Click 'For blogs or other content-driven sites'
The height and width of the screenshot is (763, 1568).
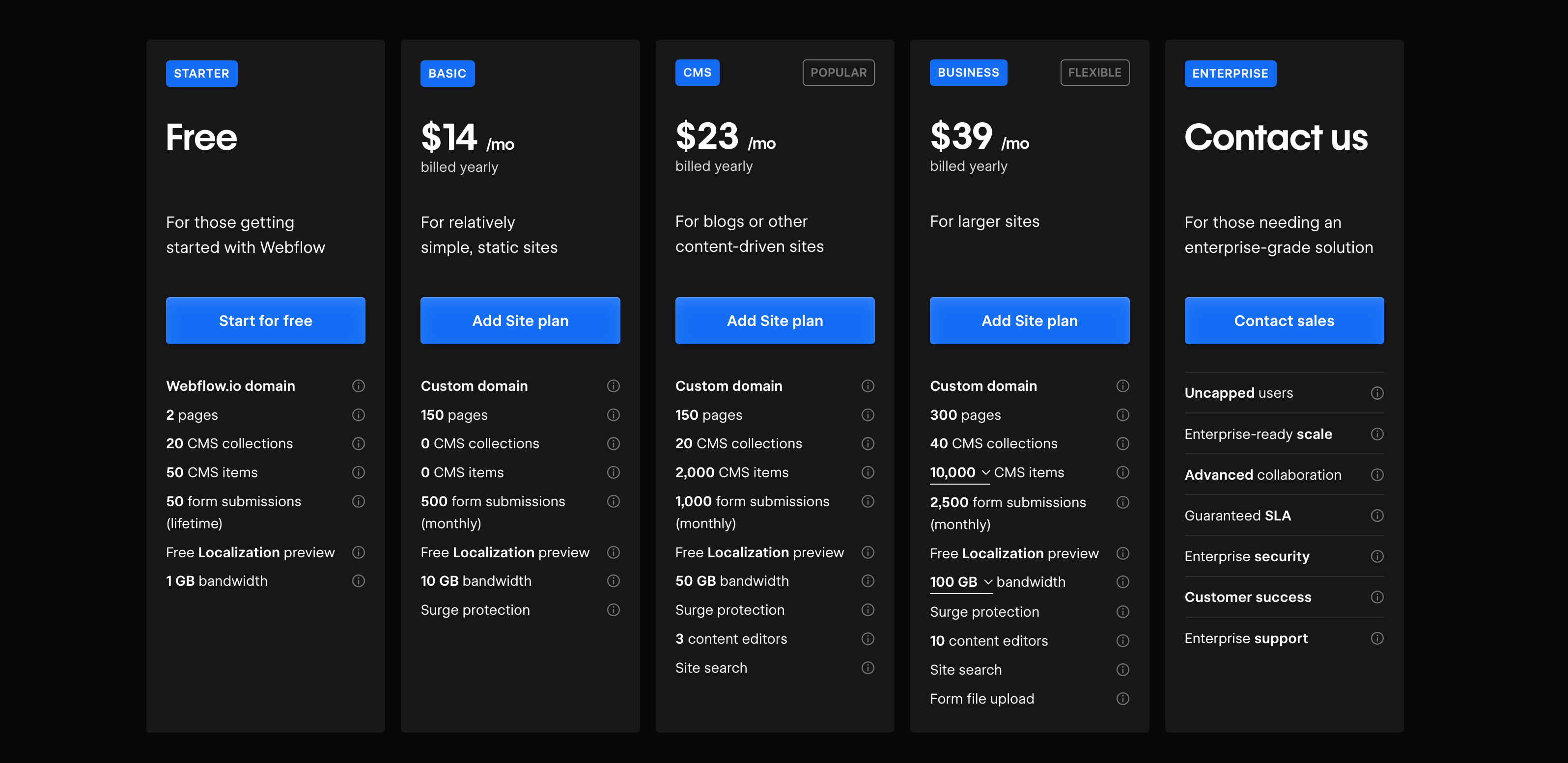749,234
